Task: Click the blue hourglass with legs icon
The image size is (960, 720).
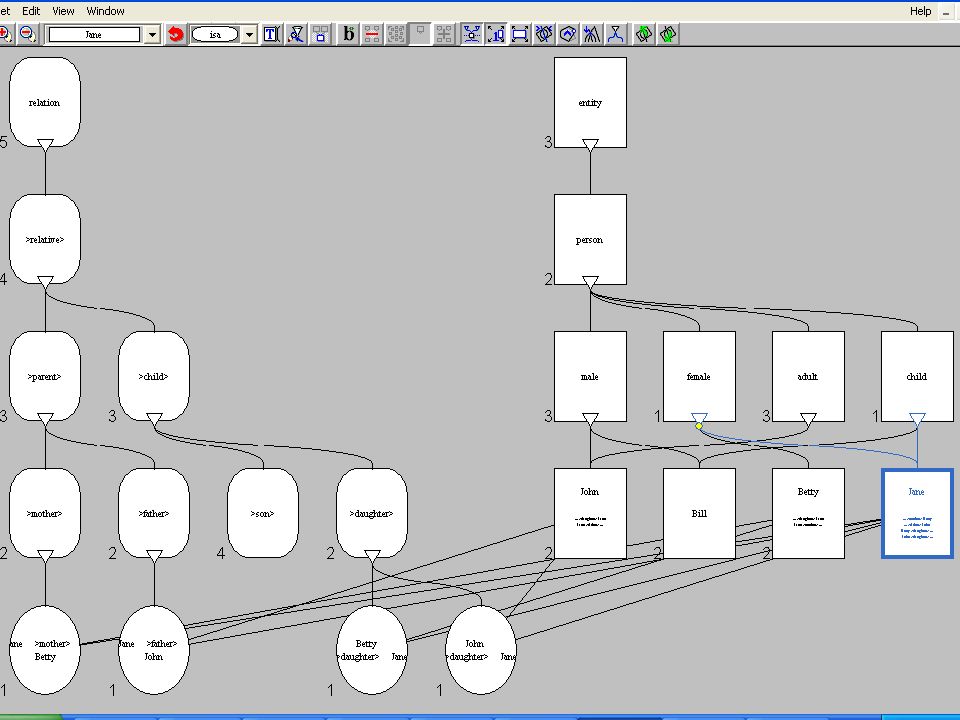Action: (616, 34)
